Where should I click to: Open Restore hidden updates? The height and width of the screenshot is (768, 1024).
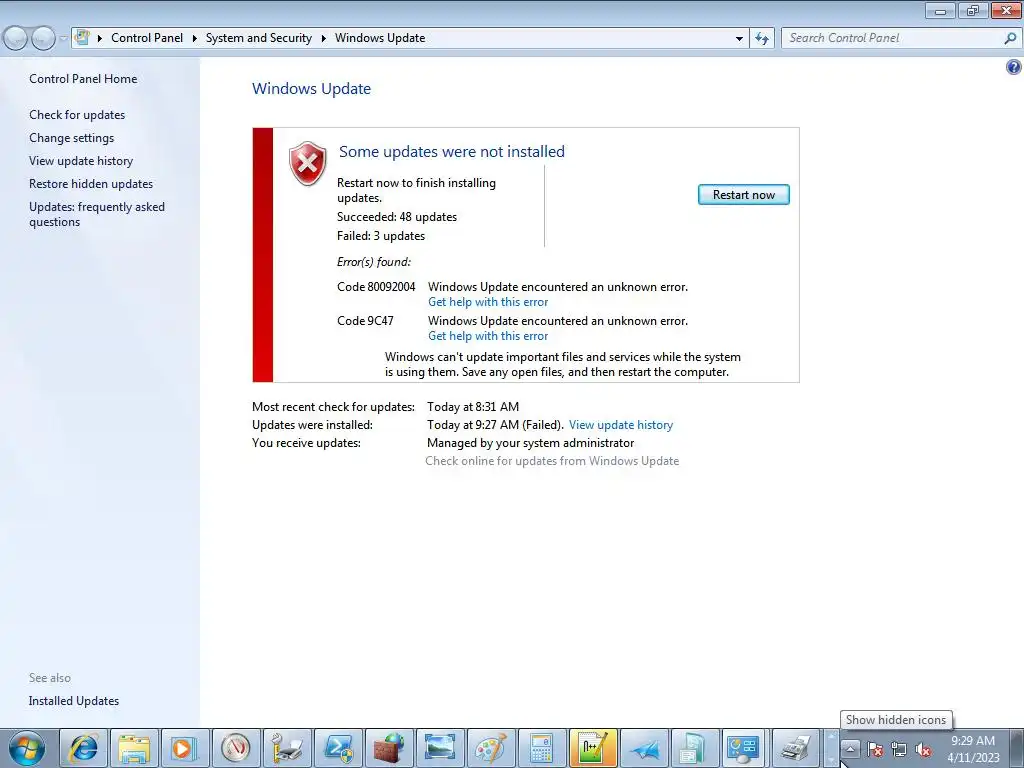pos(91,184)
